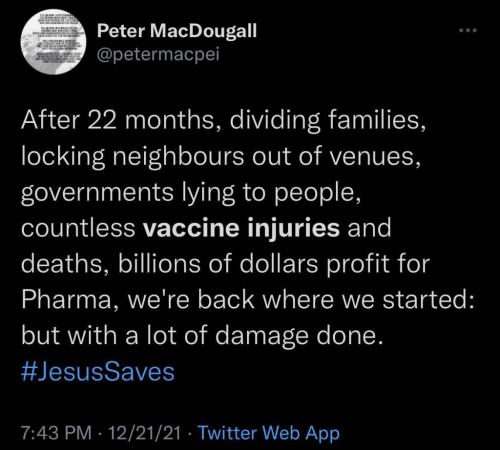Screen dimensions: 500x450
Task: Click the word "countless" in the tweet
Action: (x=78, y=228)
